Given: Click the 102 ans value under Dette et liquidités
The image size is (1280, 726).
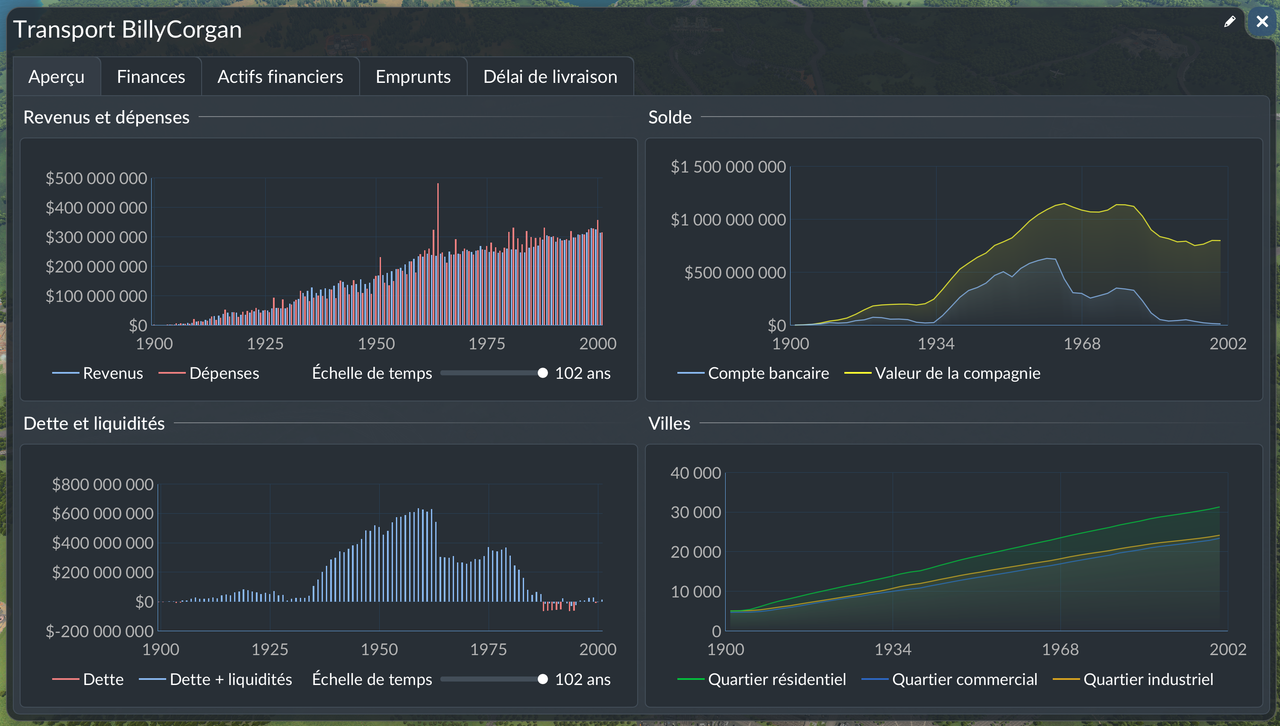Looking at the screenshot, I should coord(583,679).
